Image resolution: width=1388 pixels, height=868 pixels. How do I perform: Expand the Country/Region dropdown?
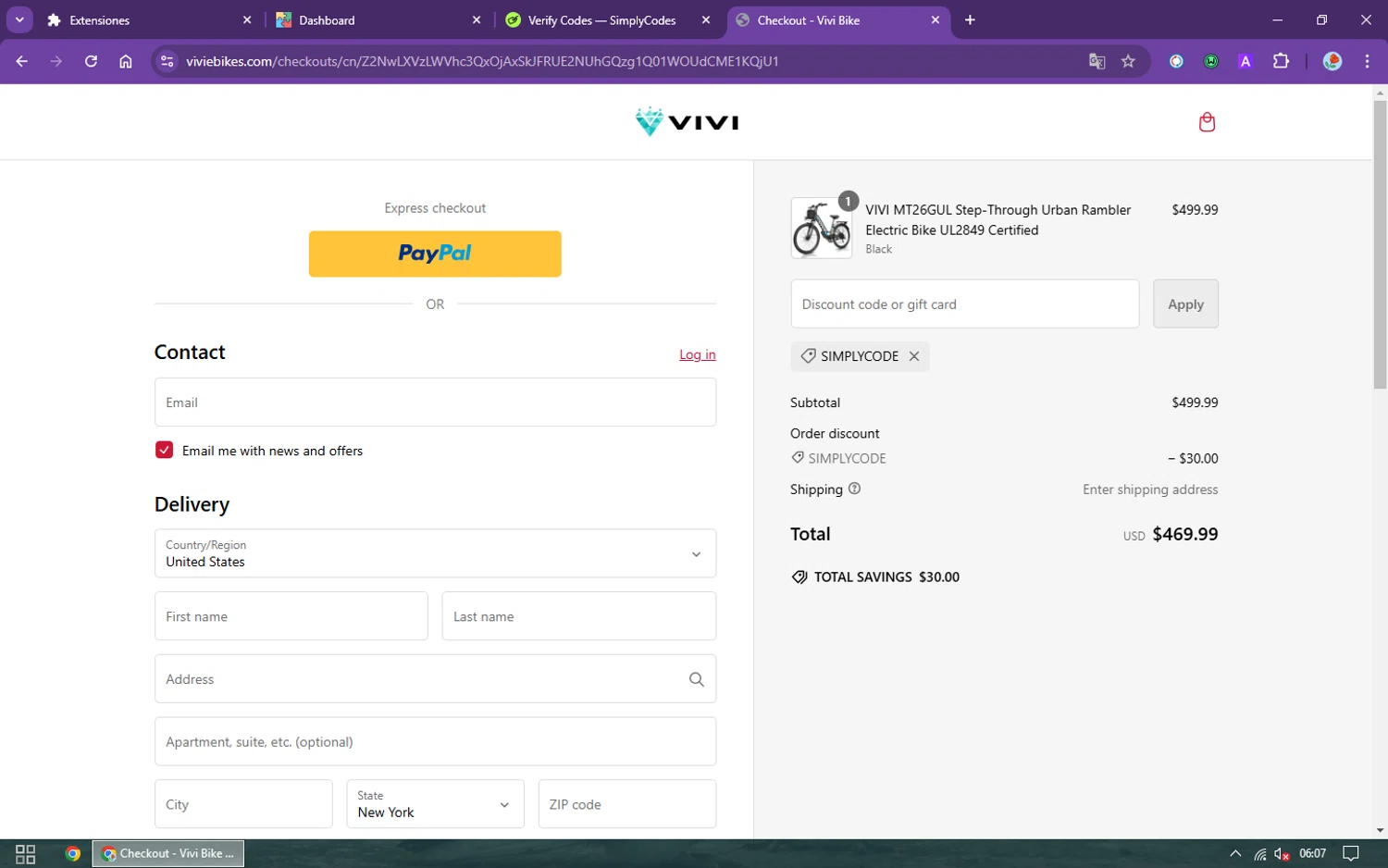coord(435,553)
